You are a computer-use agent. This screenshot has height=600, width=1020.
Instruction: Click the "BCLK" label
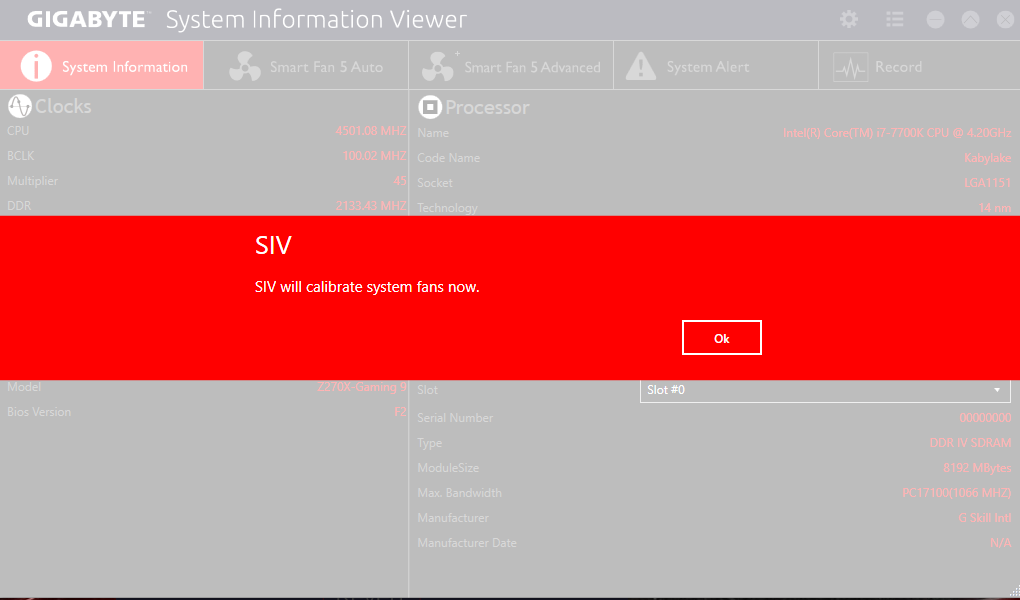click(x=21, y=156)
